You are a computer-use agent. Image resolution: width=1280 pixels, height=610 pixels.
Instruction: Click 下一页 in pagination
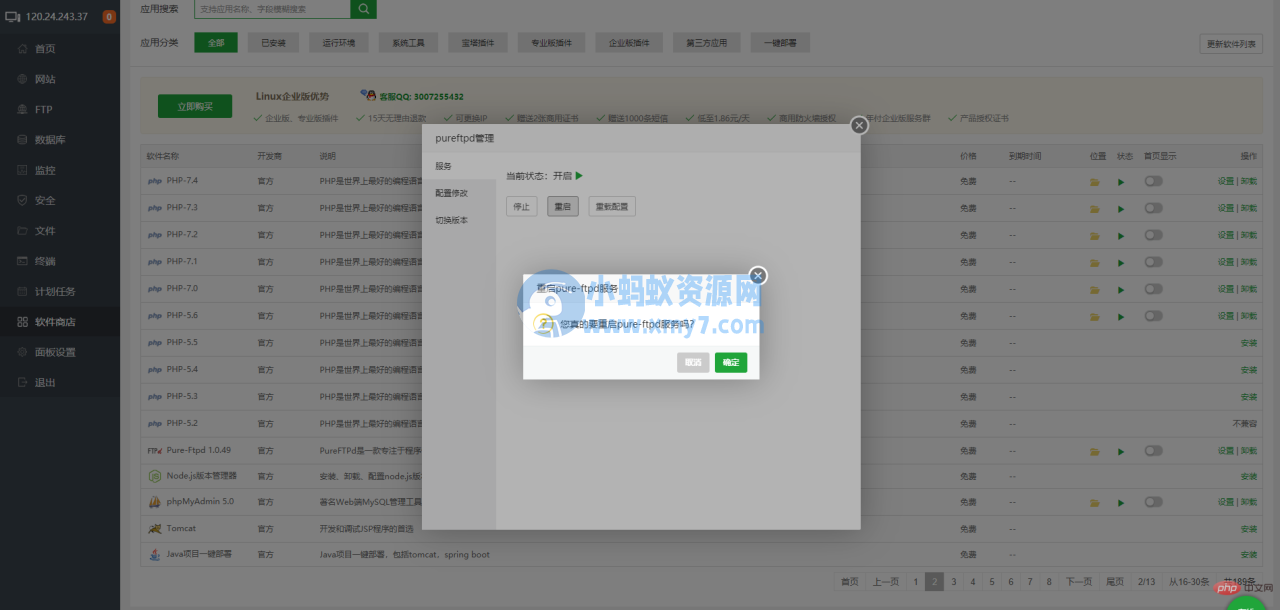click(x=1079, y=581)
